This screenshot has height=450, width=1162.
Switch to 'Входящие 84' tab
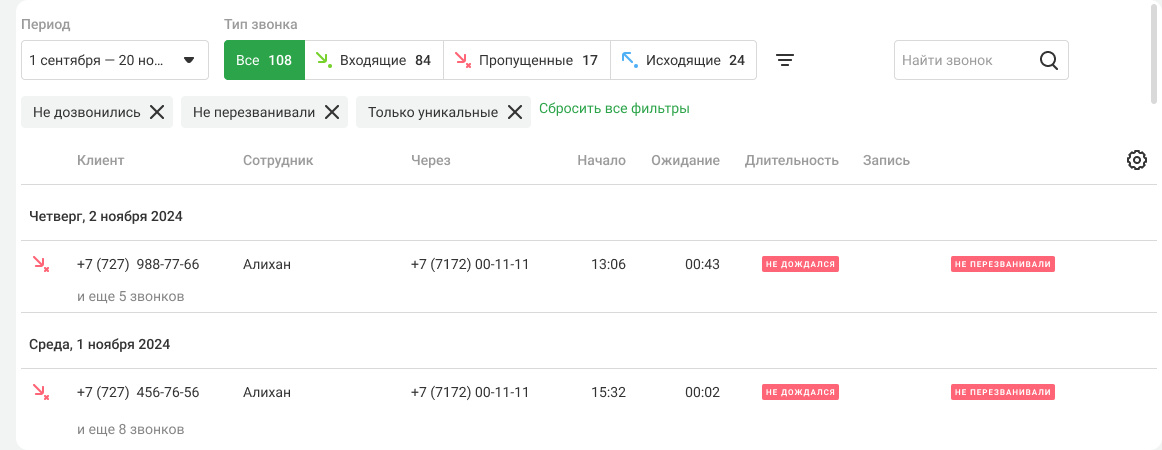click(x=373, y=60)
